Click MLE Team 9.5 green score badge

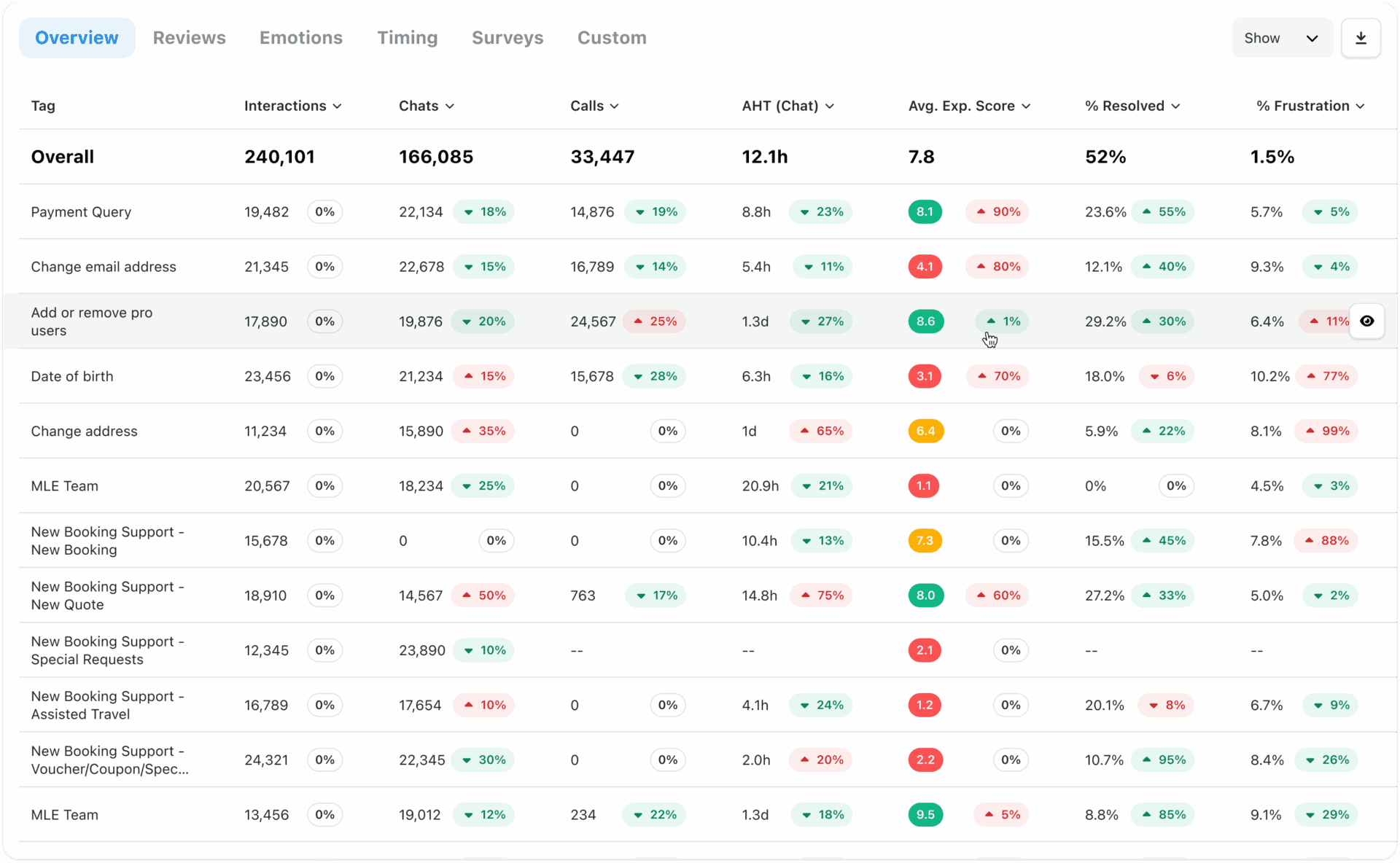(925, 815)
